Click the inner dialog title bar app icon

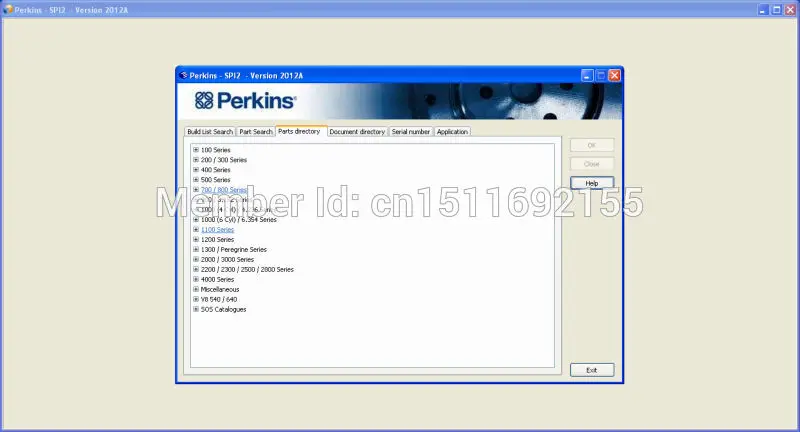[x=184, y=75]
